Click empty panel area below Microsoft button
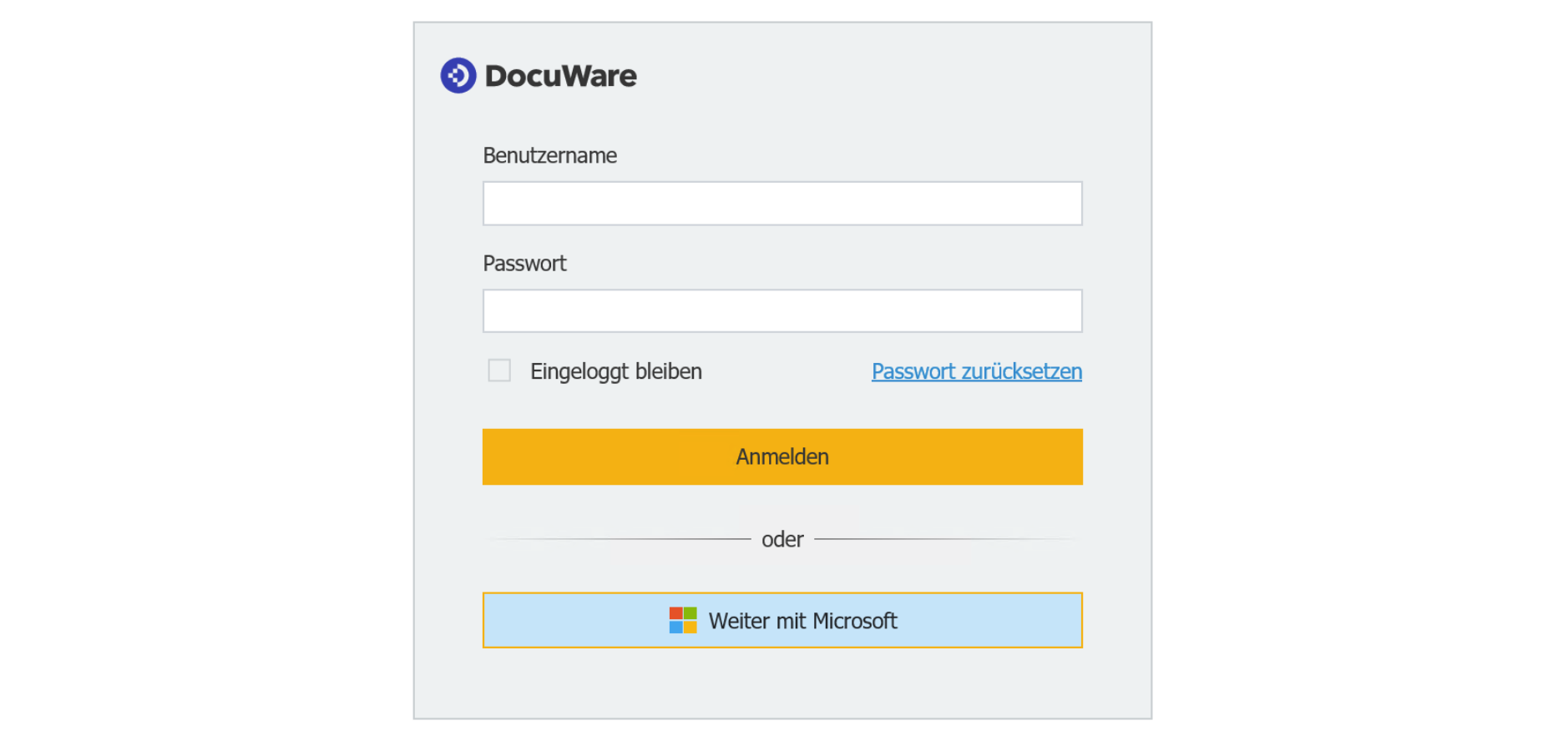1568x746 pixels. (x=782, y=684)
